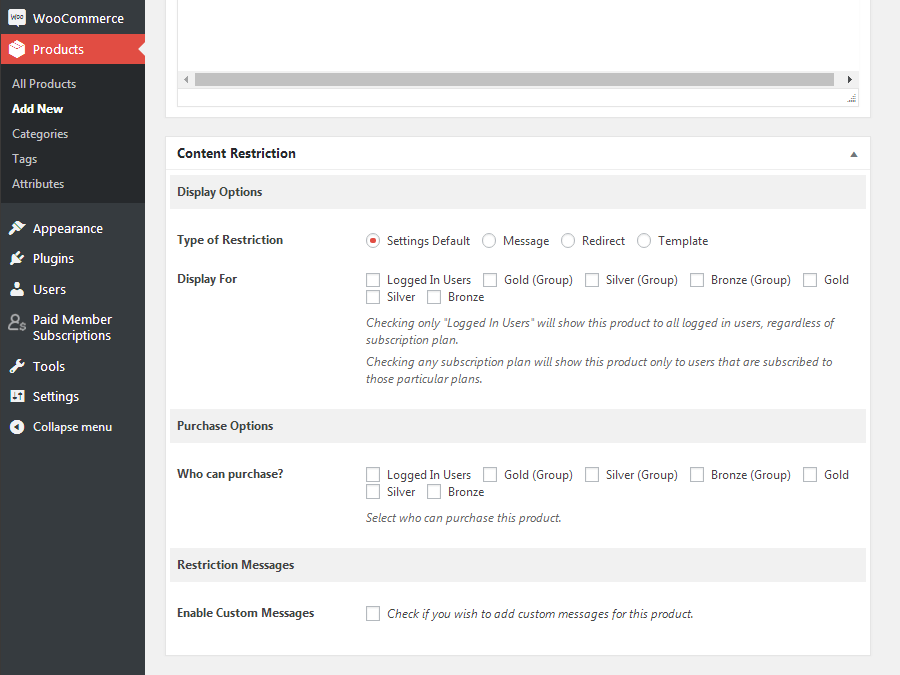Click the Type of Restriction label

230,240
